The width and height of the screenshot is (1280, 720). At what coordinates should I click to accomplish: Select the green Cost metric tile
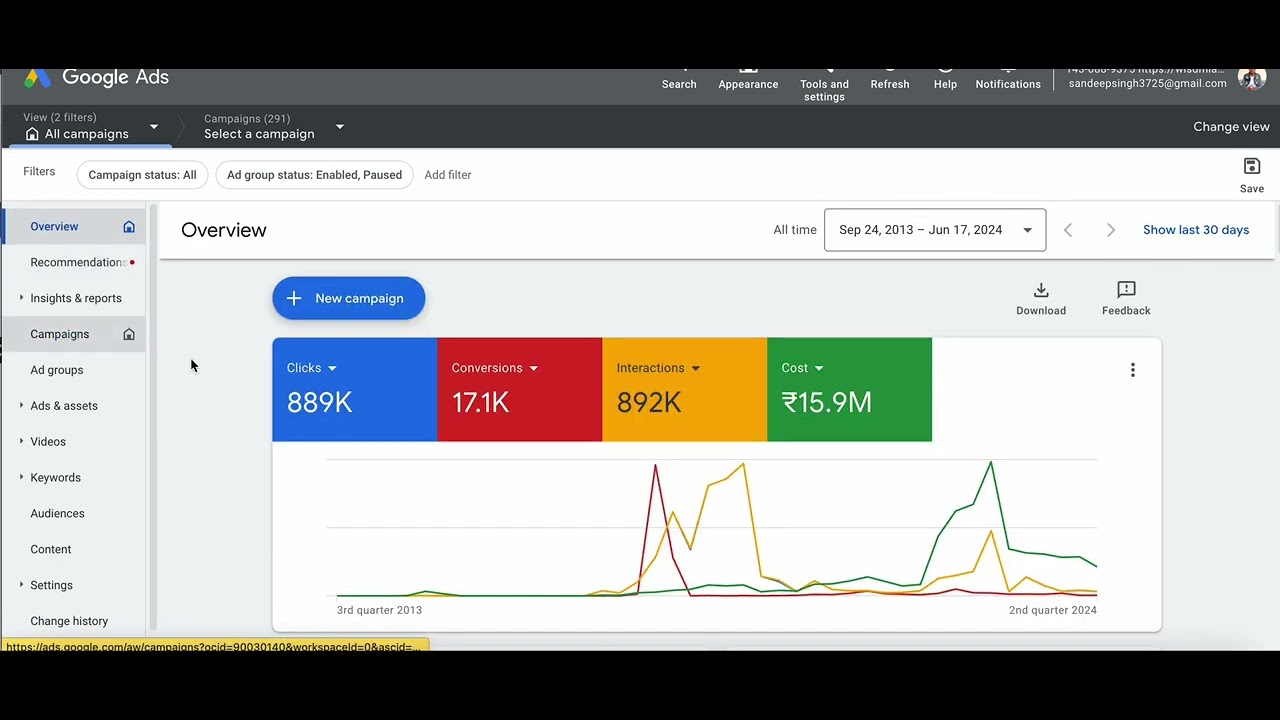click(849, 389)
